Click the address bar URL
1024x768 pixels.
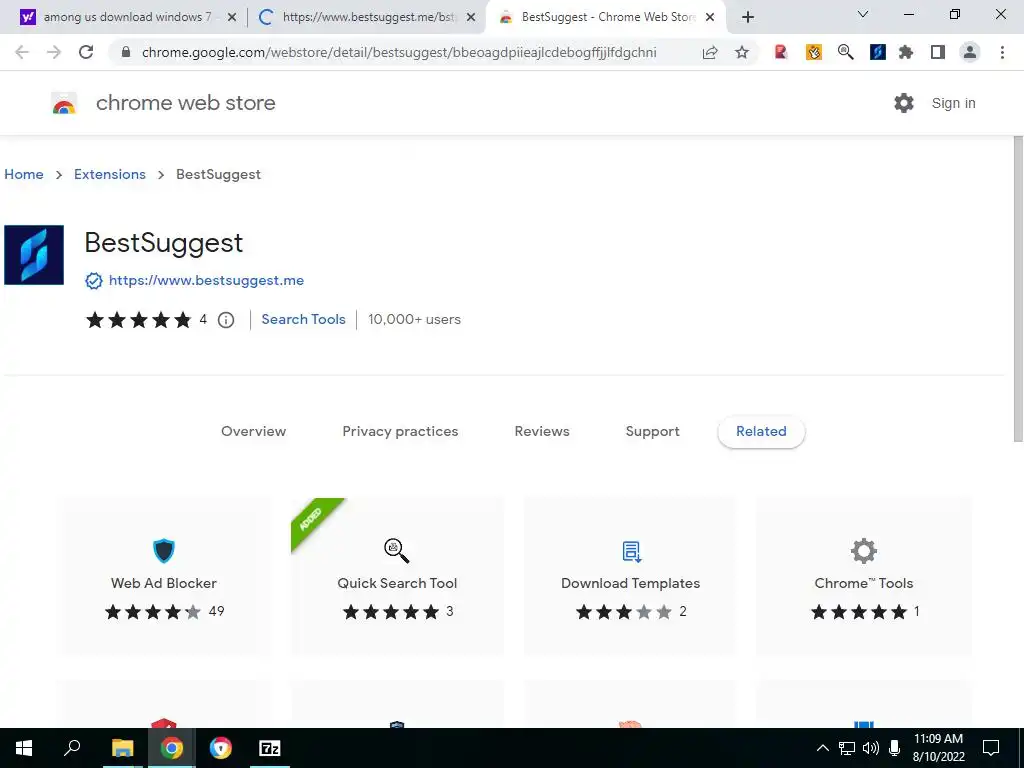pyautogui.click(x=399, y=52)
